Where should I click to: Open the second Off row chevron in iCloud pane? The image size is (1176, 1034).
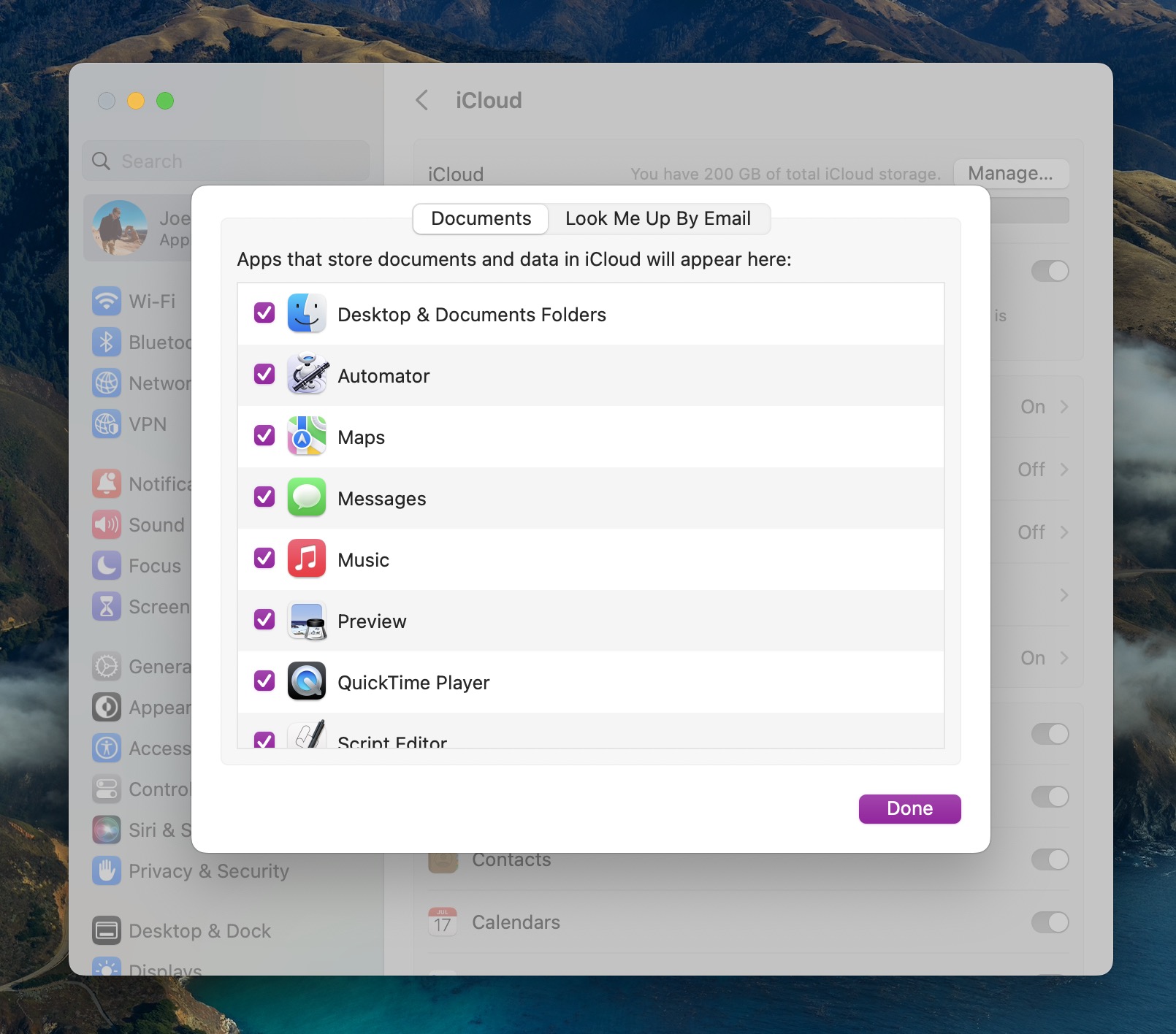point(1064,532)
